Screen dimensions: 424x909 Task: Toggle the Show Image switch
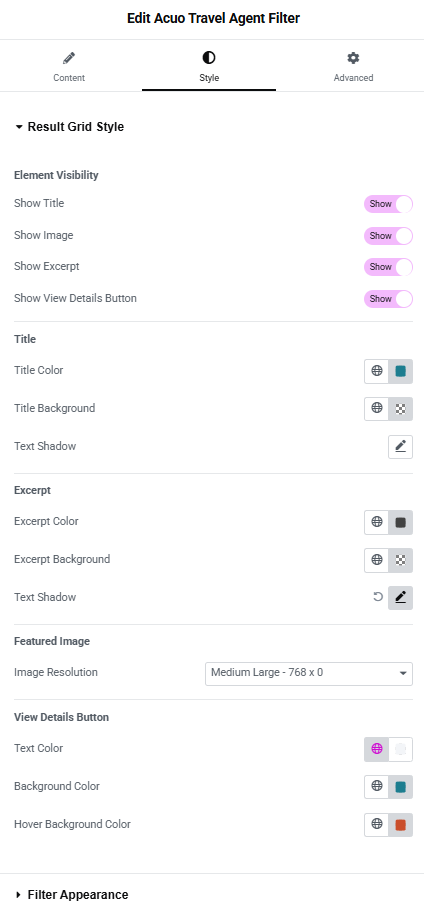click(388, 236)
